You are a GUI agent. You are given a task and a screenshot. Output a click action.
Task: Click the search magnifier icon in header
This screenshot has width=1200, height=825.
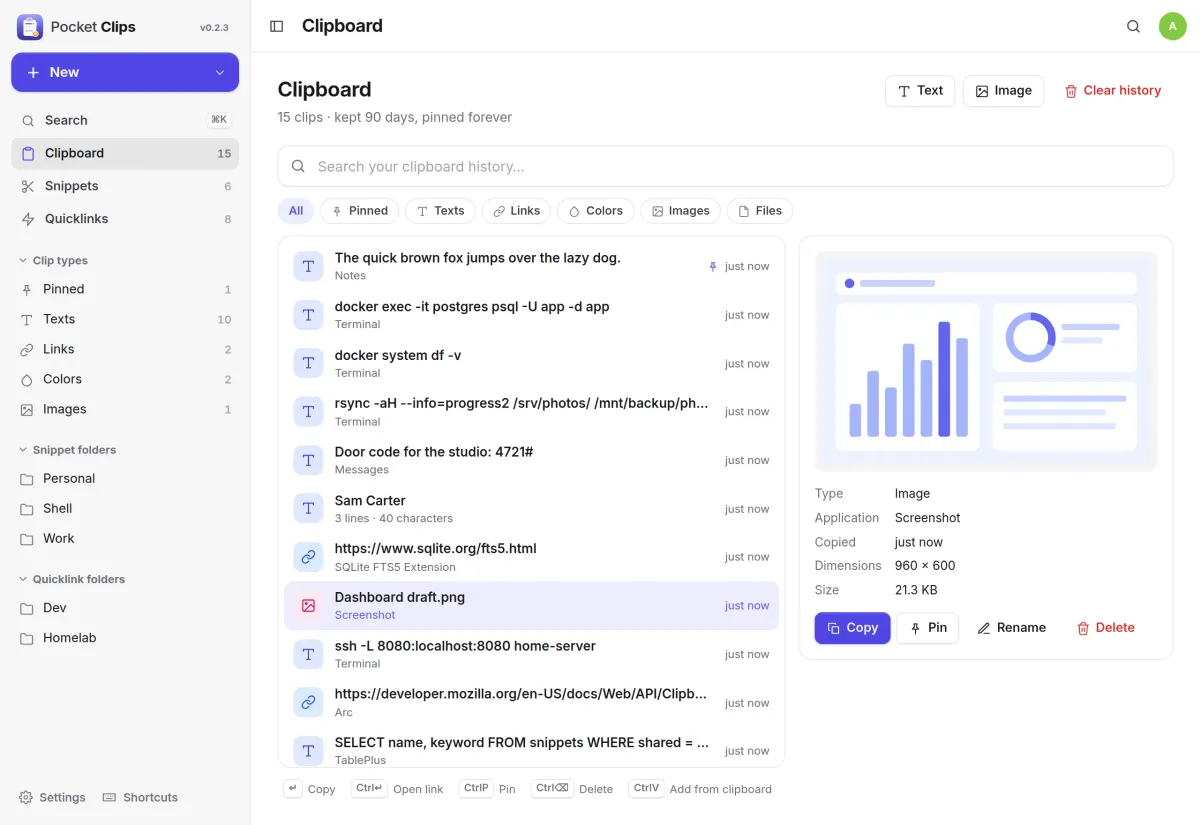(1133, 26)
